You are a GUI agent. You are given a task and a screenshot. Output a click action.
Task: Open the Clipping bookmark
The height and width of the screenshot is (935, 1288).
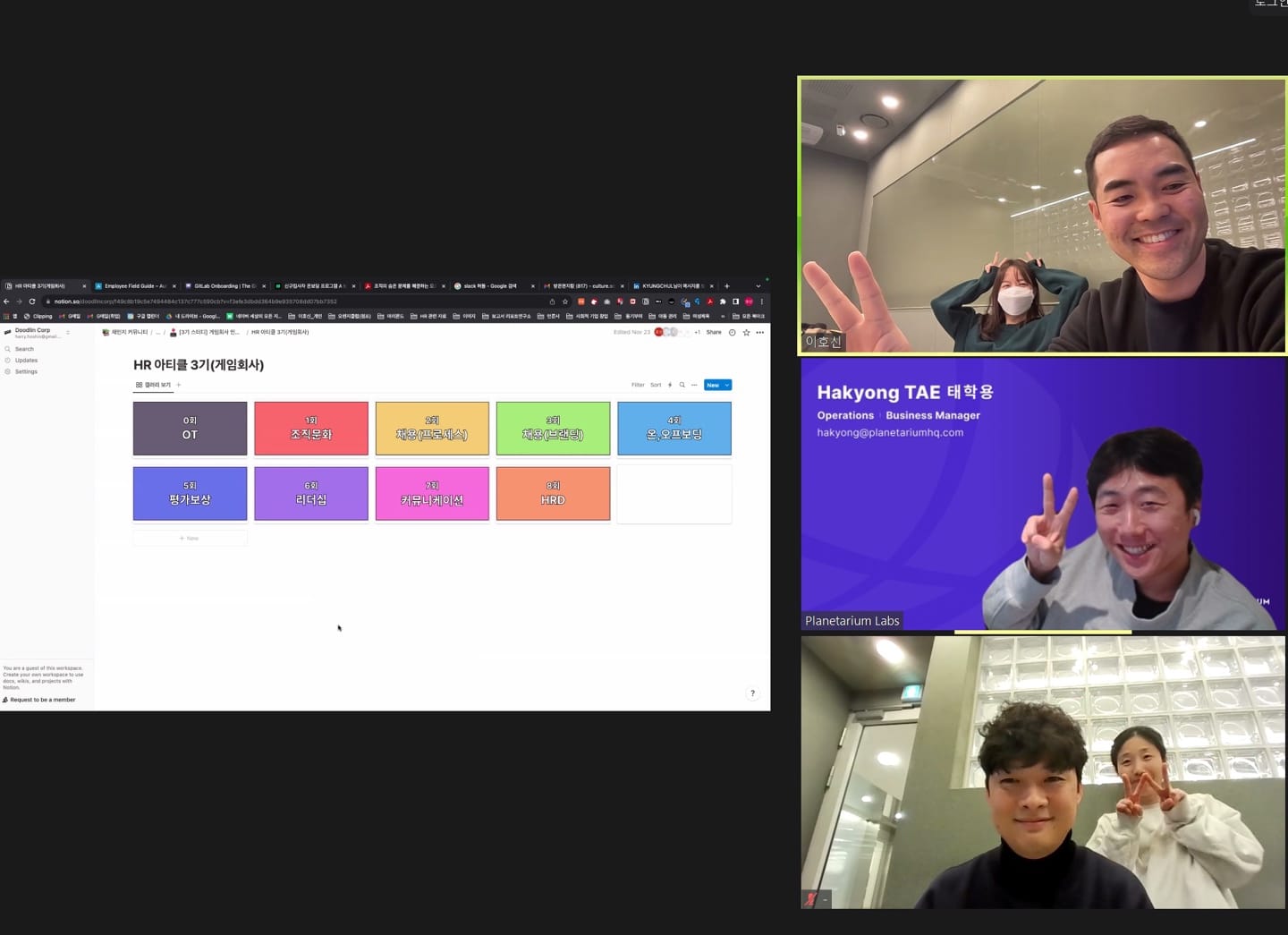coord(38,316)
